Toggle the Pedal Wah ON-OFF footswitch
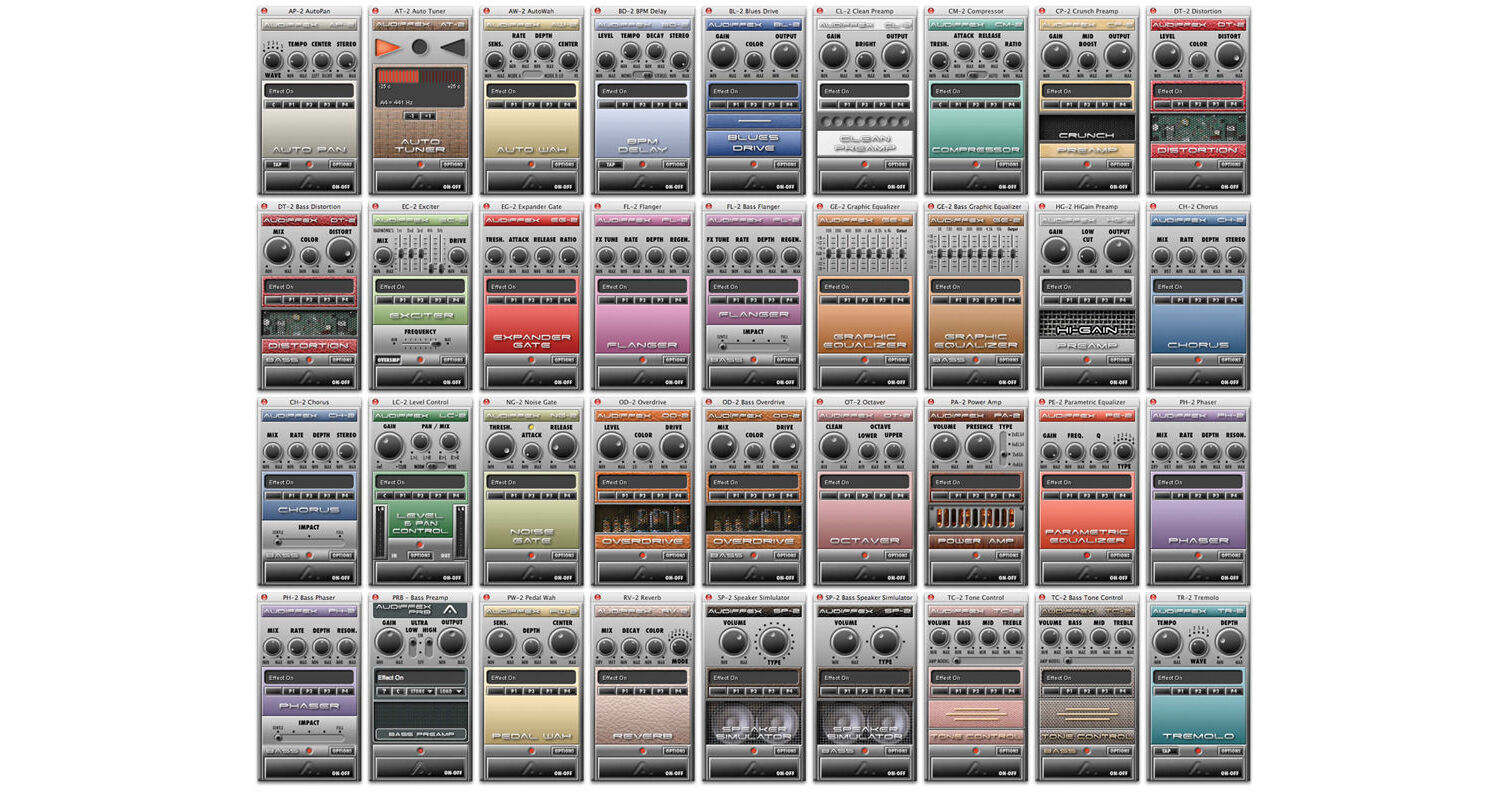1508x792 pixels. coord(531,768)
